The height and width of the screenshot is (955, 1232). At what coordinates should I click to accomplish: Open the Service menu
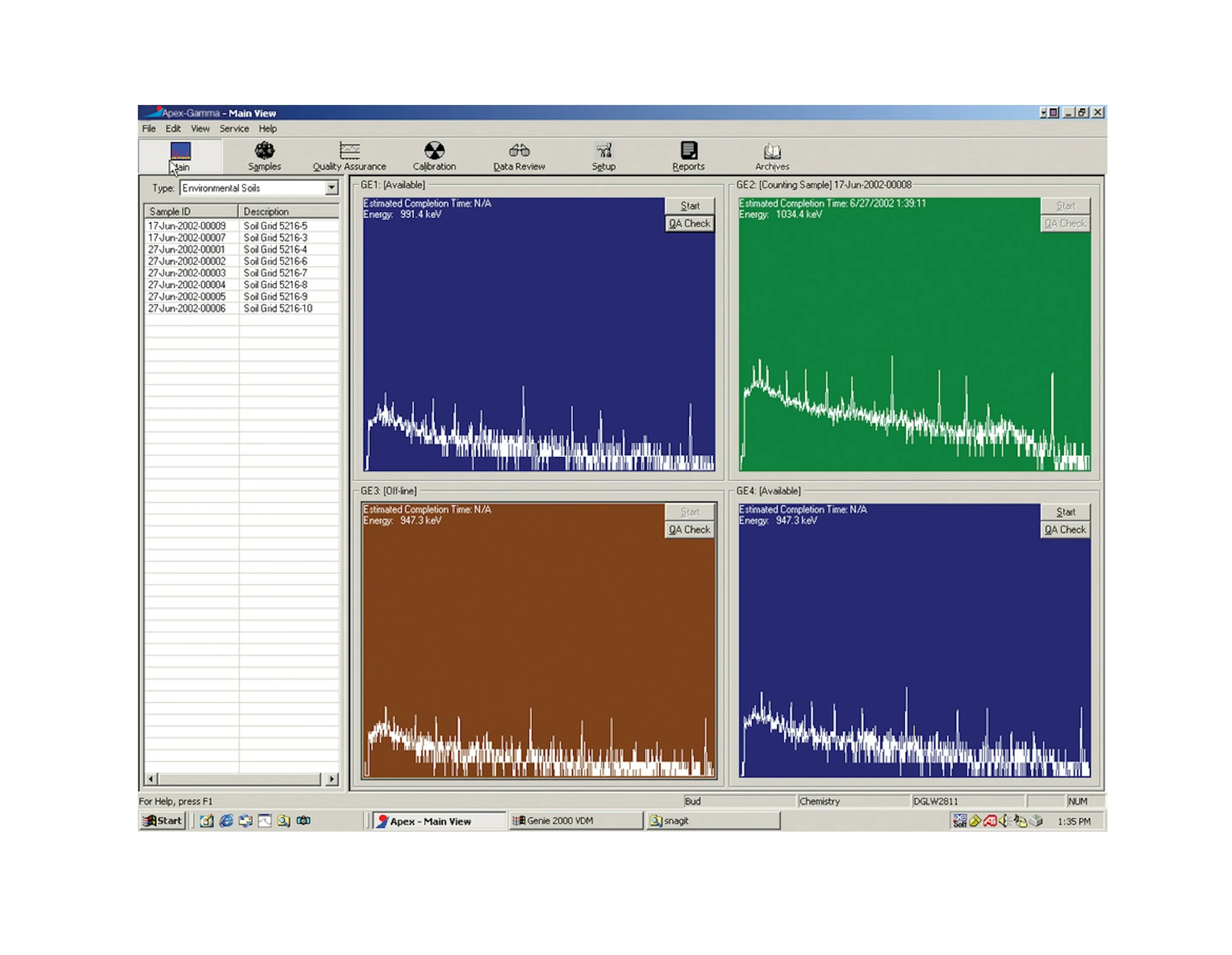pos(234,129)
